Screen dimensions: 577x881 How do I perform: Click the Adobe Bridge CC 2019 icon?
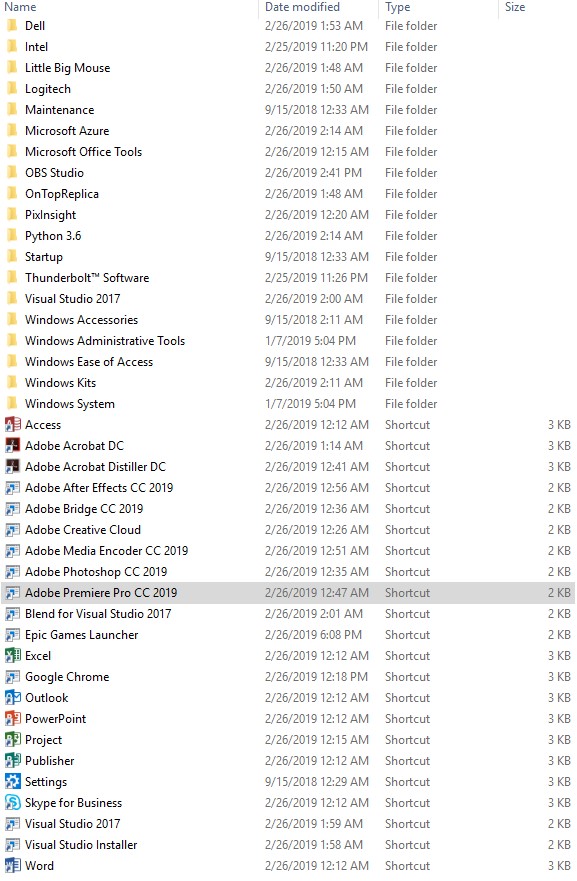(x=12, y=509)
